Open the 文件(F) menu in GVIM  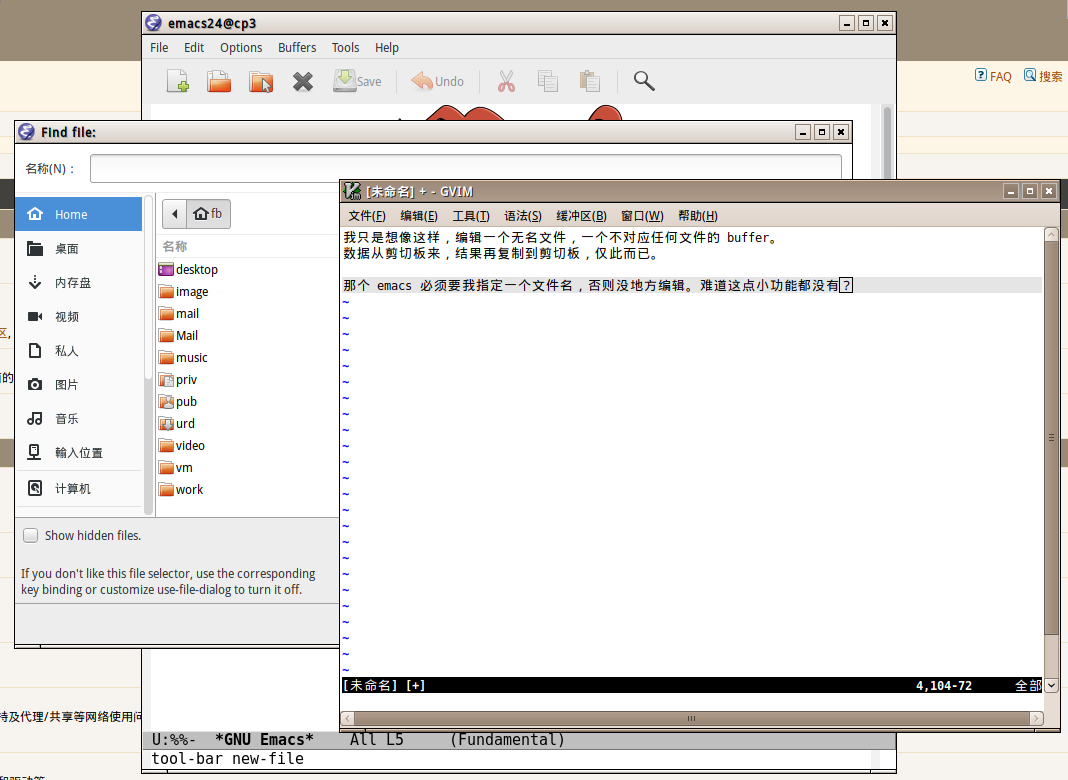tap(367, 216)
